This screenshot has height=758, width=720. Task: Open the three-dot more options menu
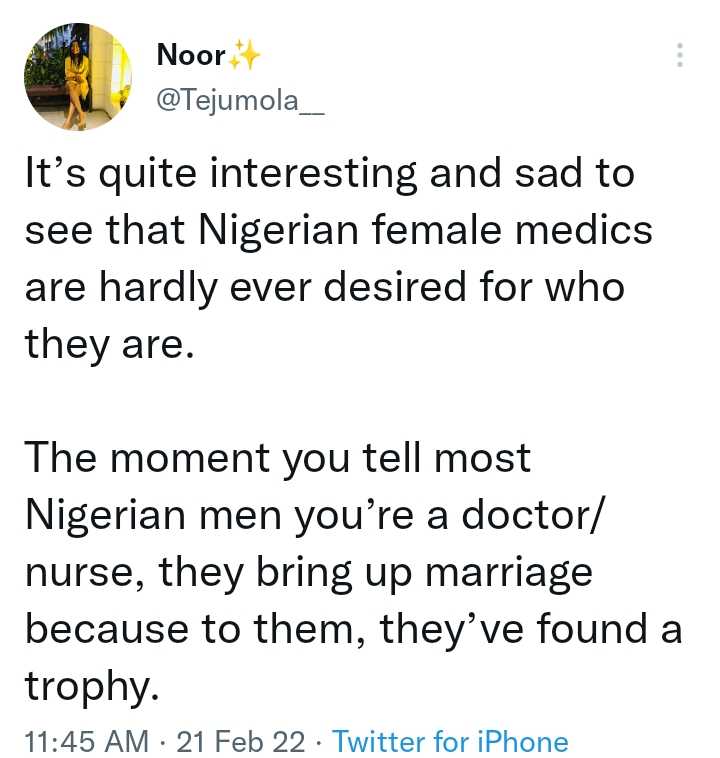pyautogui.click(x=681, y=55)
